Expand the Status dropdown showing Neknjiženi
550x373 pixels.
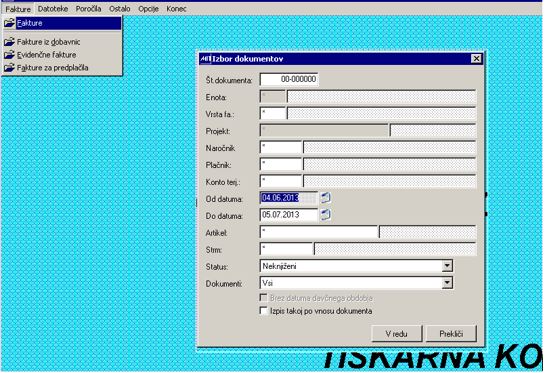click(447, 266)
